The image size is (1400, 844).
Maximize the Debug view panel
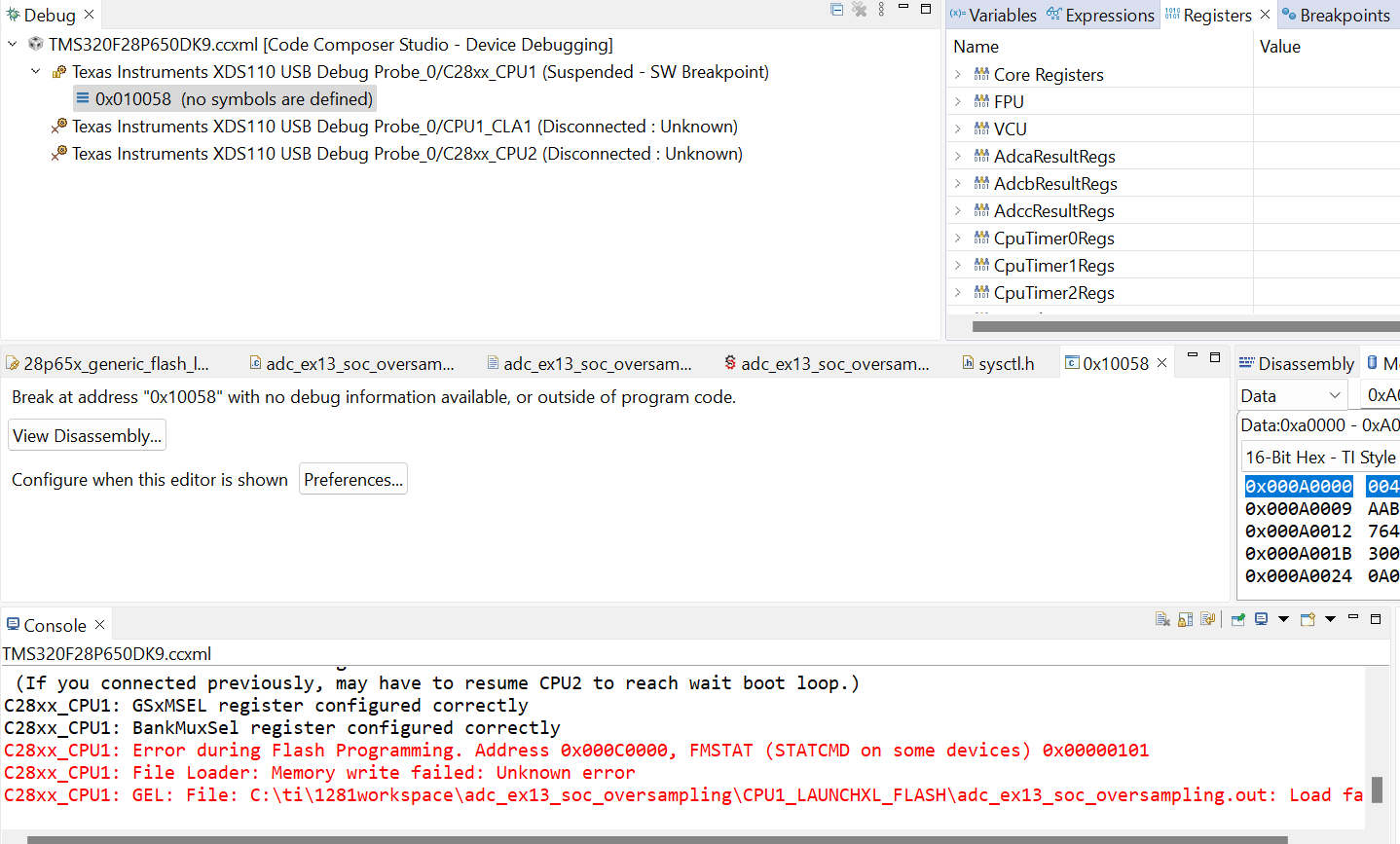click(x=926, y=8)
